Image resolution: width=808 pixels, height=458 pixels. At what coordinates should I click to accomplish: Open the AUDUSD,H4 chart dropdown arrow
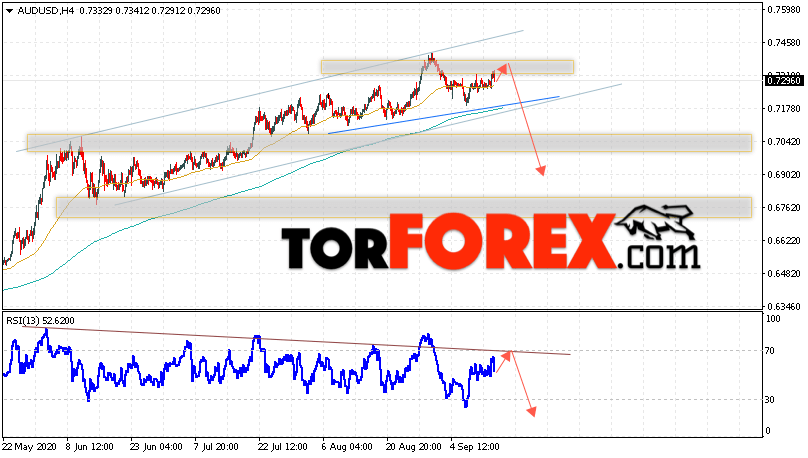point(9,11)
